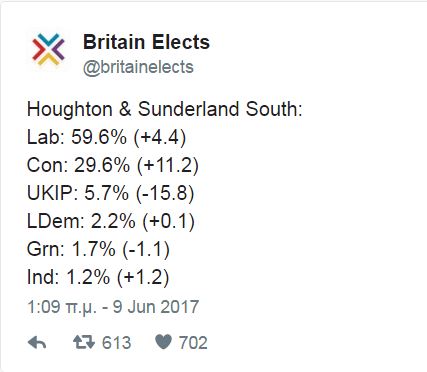View the 702 likes count
The height and width of the screenshot is (372, 427).
pyautogui.click(x=193, y=343)
